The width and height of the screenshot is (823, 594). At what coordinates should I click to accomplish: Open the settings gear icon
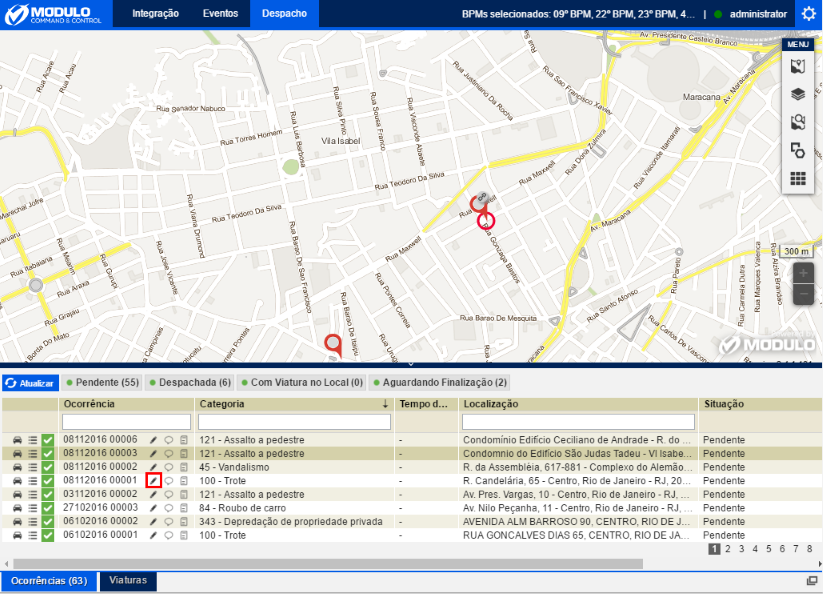point(809,14)
